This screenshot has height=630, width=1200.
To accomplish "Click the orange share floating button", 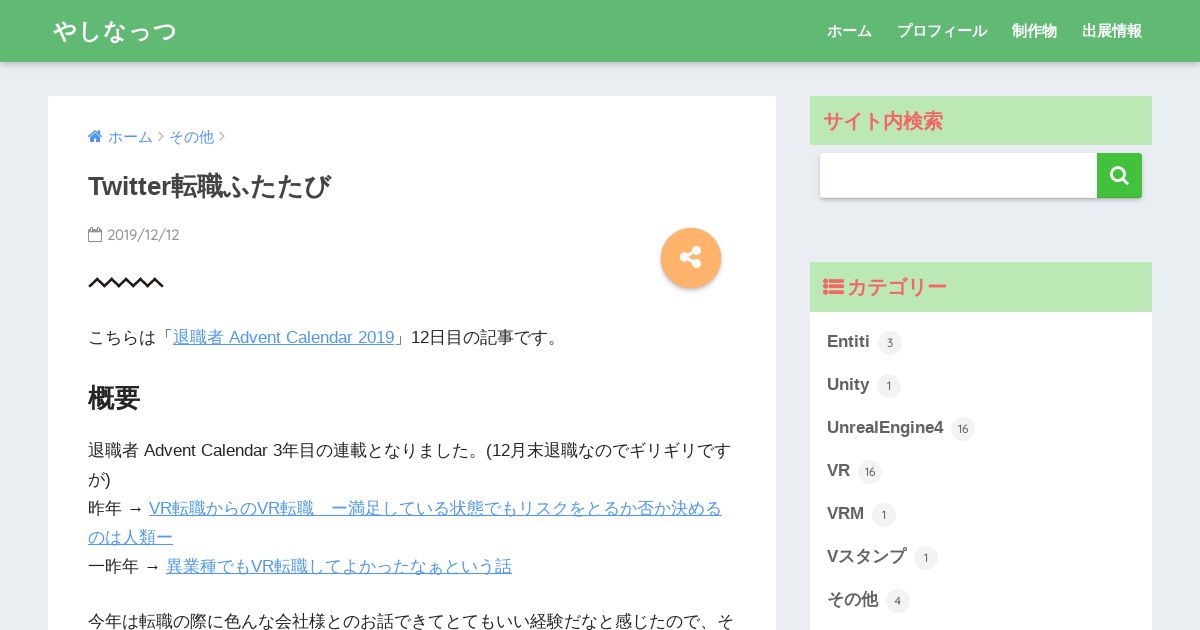I will pyautogui.click(x=691, y=258).
